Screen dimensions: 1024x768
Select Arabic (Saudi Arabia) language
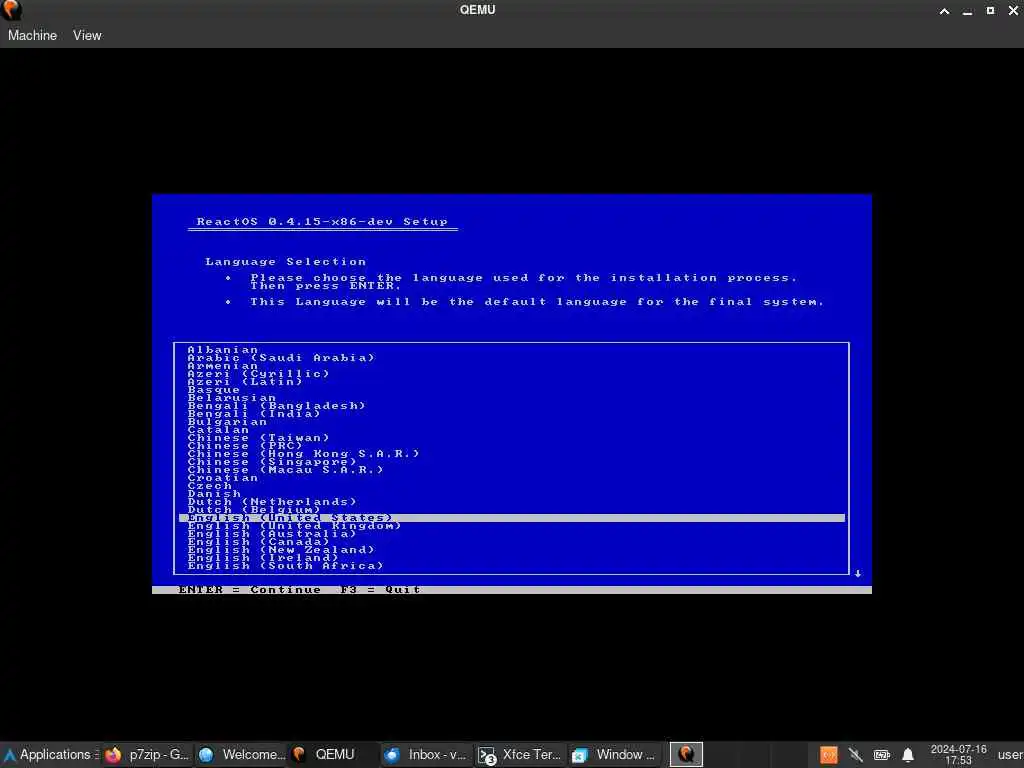[281, 358]
